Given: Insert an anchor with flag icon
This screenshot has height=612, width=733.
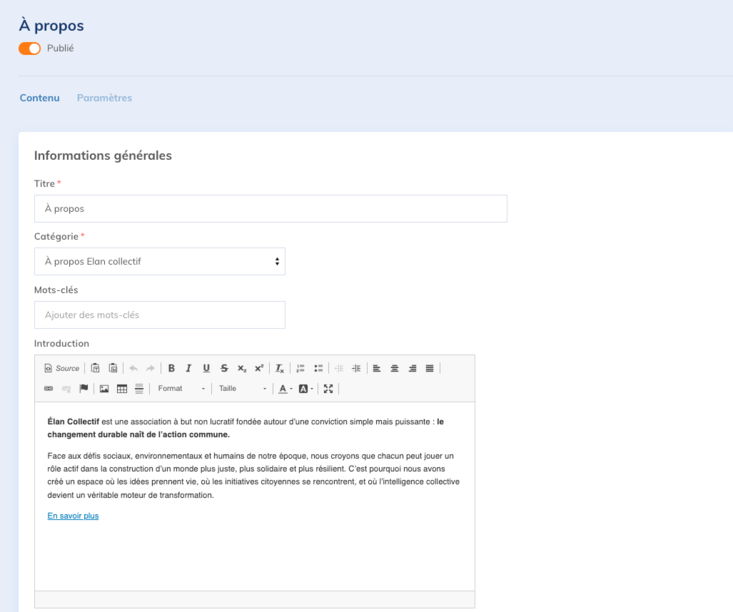Looking at the screenshot, I should [84, 389].
